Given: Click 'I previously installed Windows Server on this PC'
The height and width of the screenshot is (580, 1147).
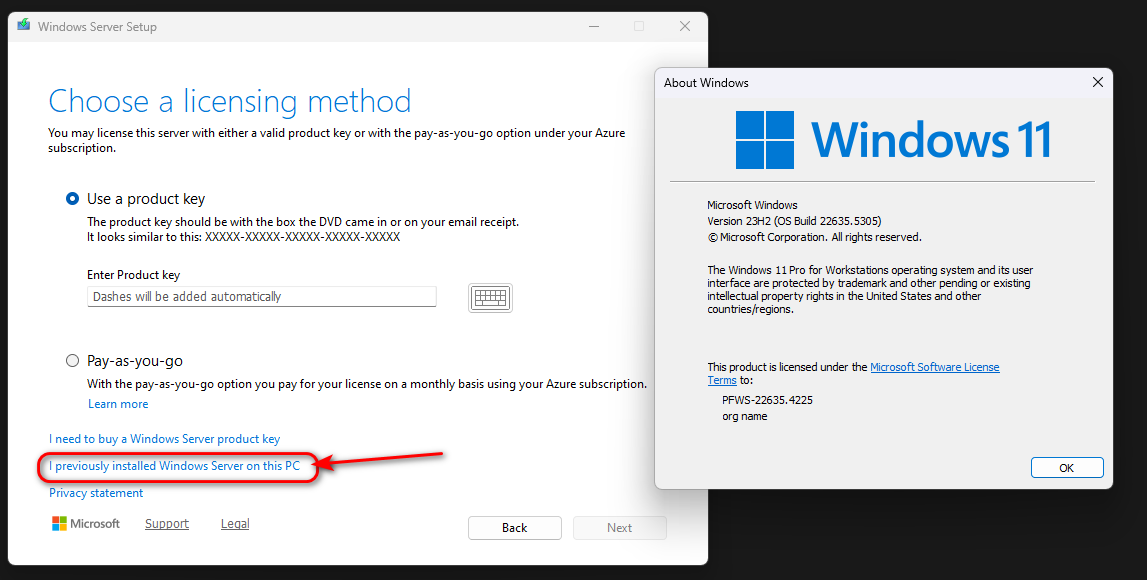Looking at the screenshot, I should [174, 466].
